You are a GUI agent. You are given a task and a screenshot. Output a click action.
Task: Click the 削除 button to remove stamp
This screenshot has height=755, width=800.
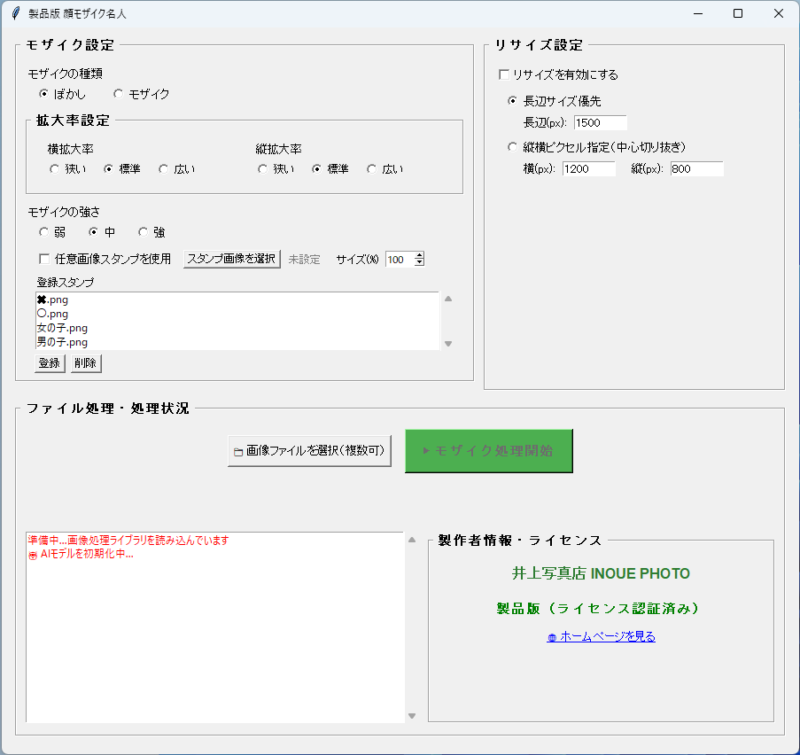coord(85,363)
